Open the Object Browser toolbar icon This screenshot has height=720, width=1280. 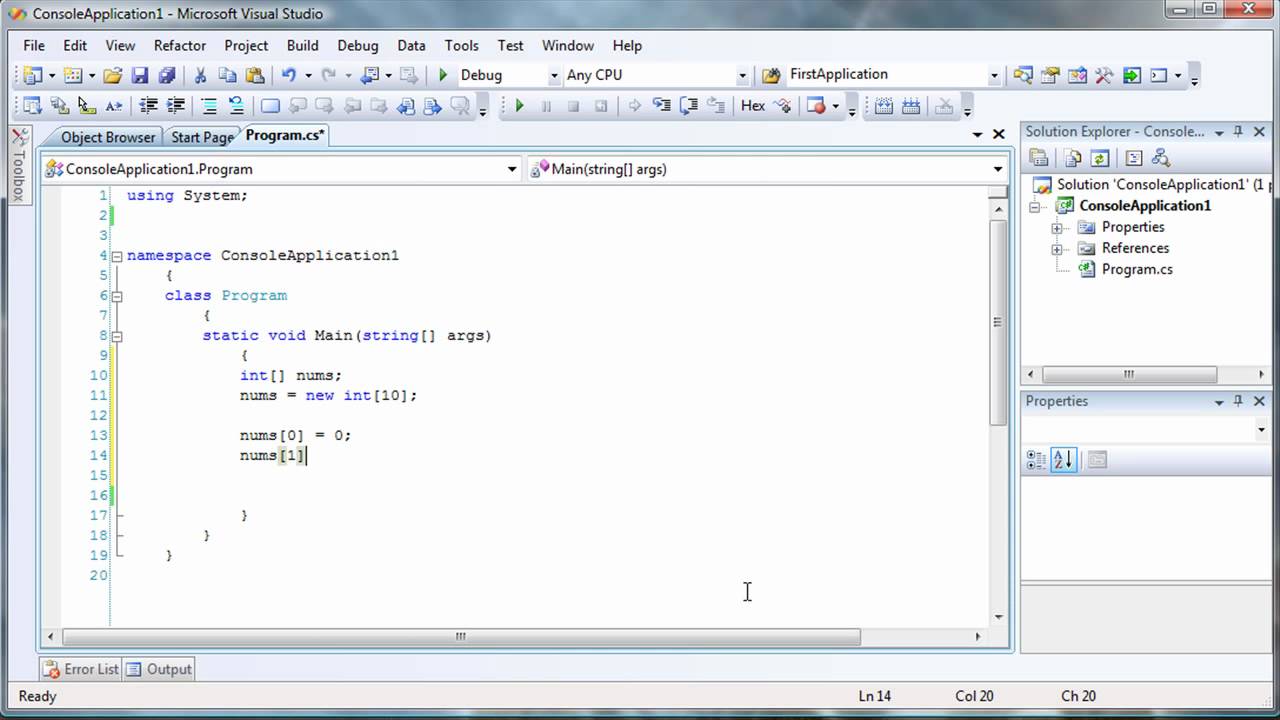pyautogui.click(x=1077, y=75)
